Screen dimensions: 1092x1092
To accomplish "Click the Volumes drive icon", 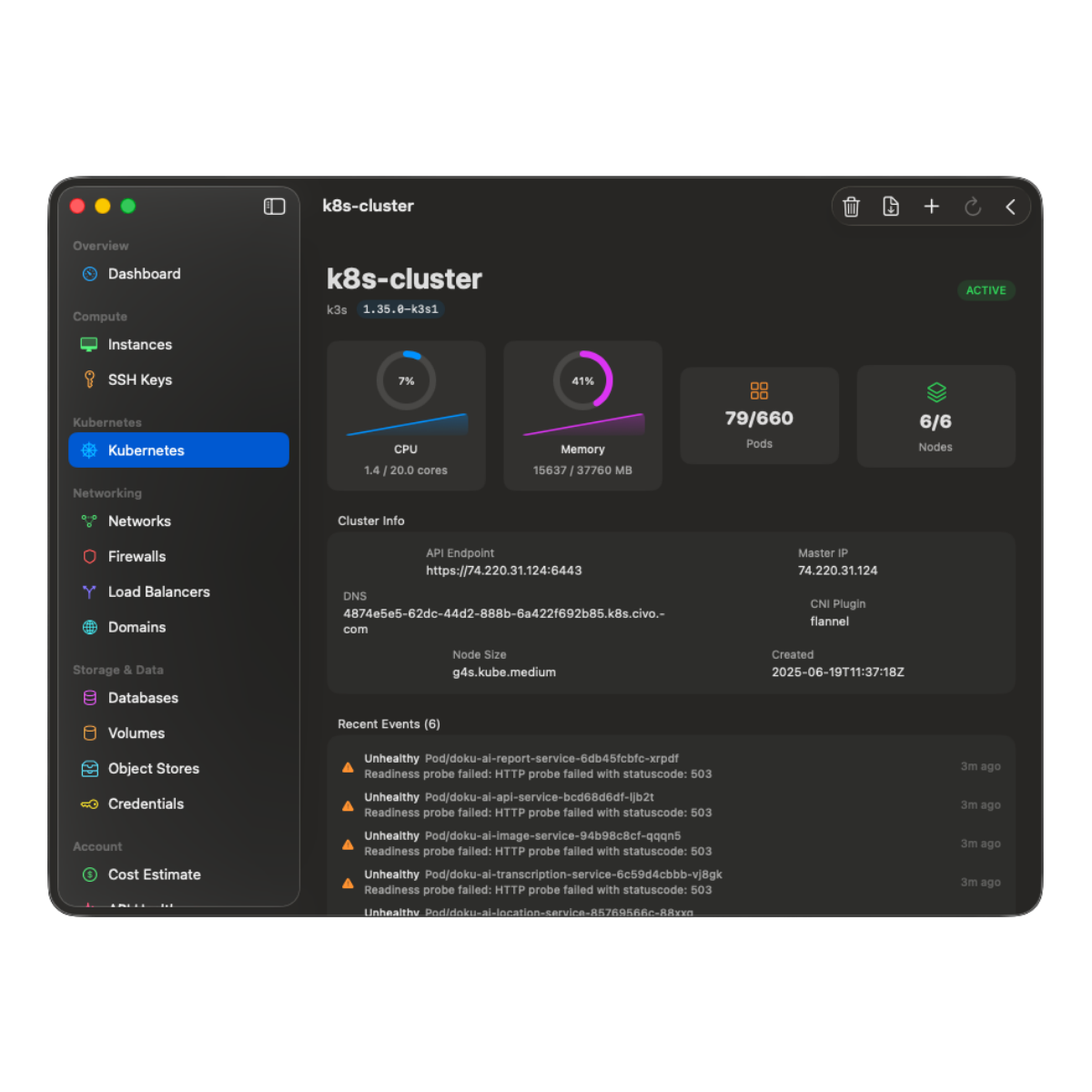I will pyautogui.click(x=89, y=733).
